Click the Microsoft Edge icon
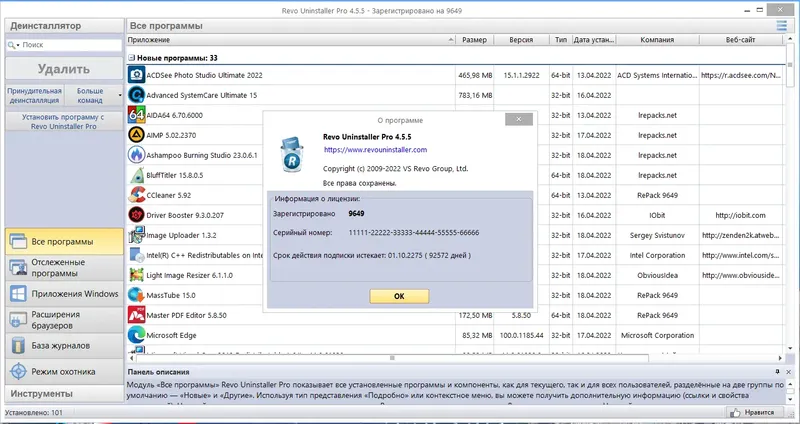The width and height of the screenshot is (800, 424). (x=136, y=335)
